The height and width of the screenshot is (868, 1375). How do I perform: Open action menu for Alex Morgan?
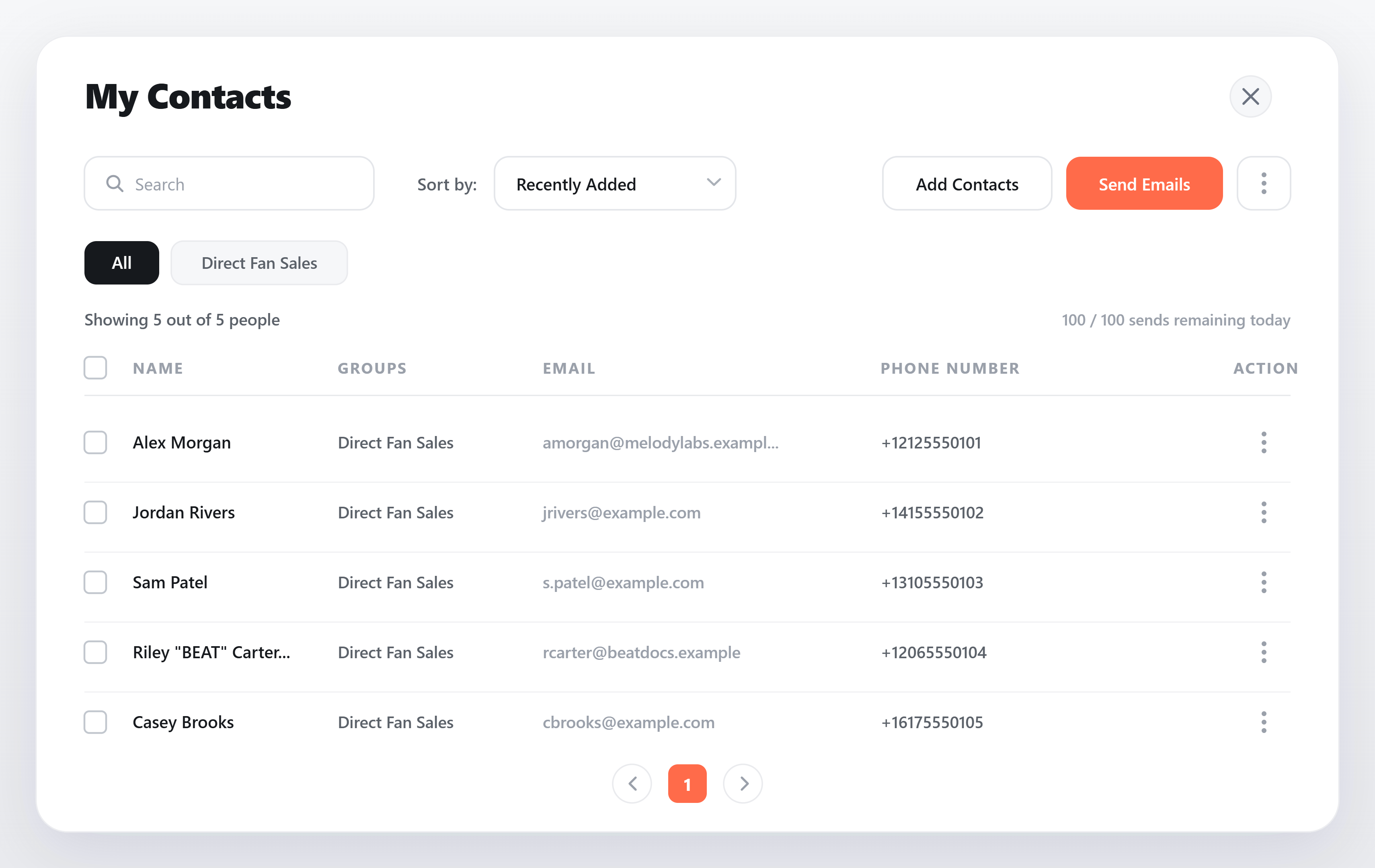pos(1263,442)
